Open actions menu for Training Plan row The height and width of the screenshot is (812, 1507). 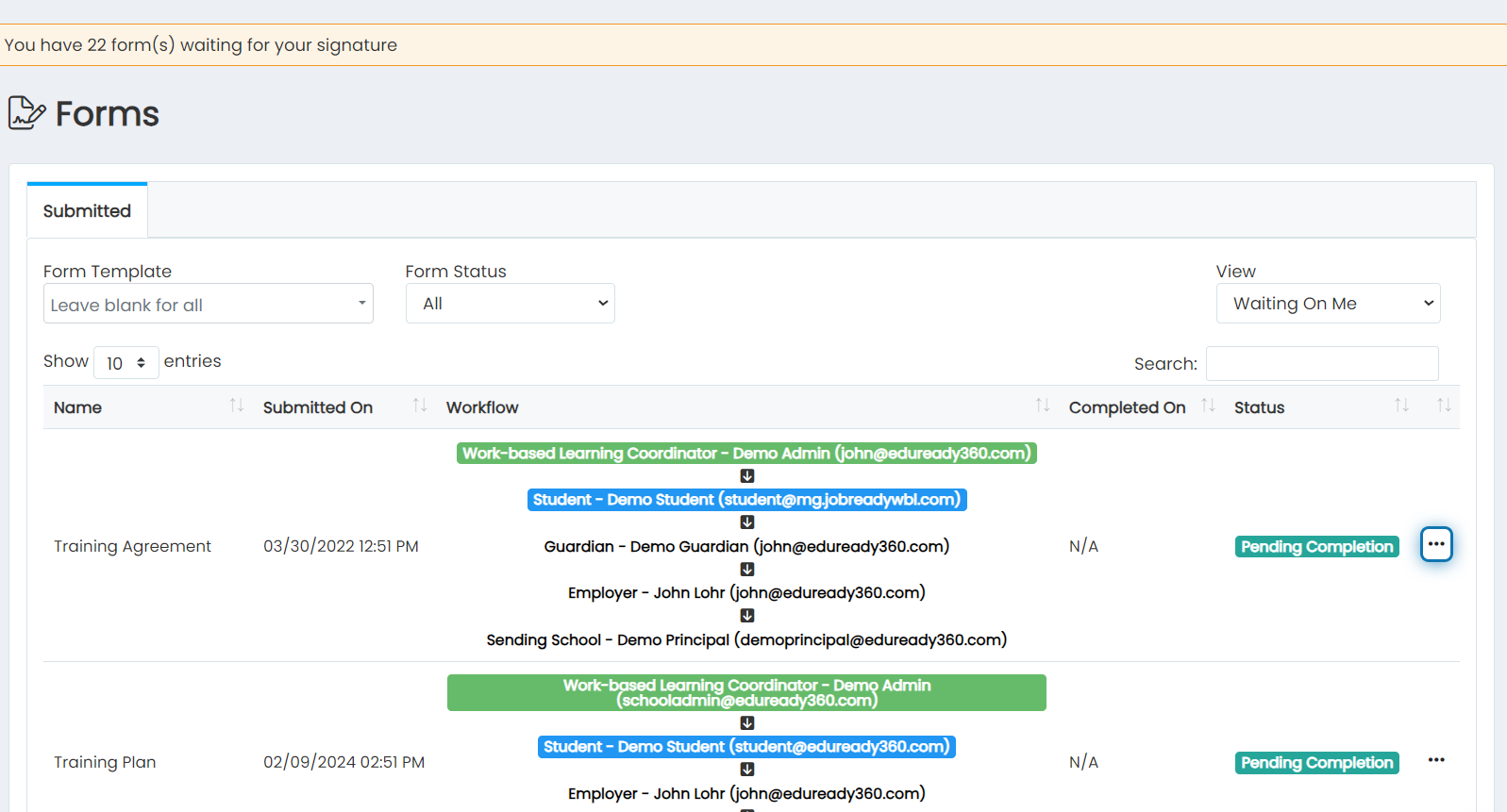[x=1436, y=760]
